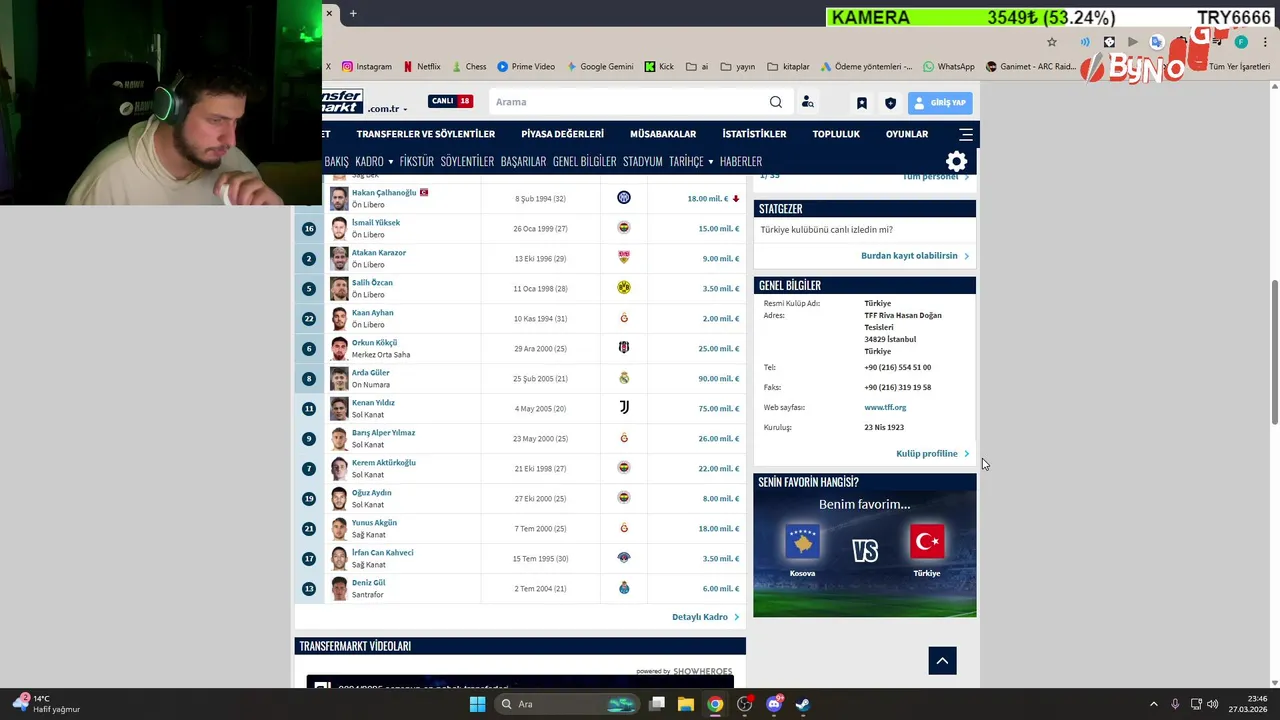Open the Windows Start menu
Image resolution: width=1280 pixels, height=720 pixels.
[477, 704]
